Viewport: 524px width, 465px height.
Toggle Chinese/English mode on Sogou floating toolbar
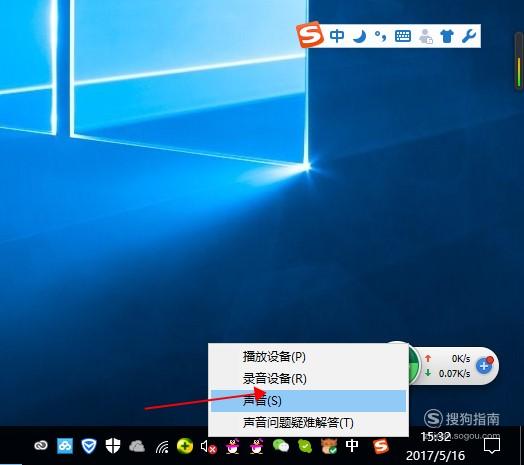337,36
